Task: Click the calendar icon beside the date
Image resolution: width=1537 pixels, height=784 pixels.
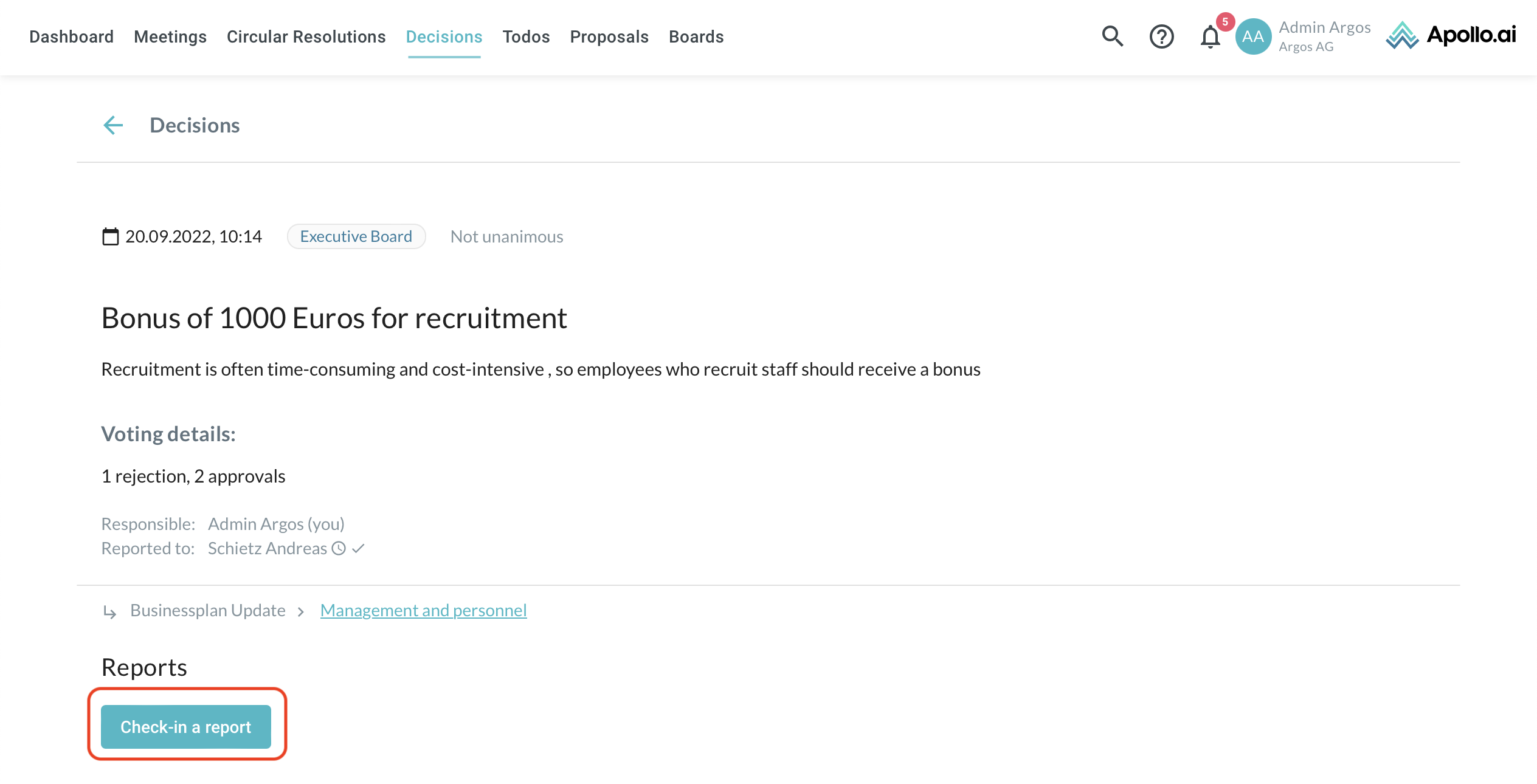Action: coord(110,236)
